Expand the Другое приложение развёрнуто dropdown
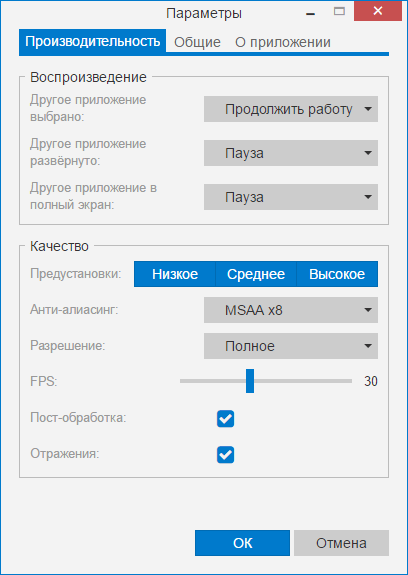This screenshot has width=408, height=575. click(291, 153)
